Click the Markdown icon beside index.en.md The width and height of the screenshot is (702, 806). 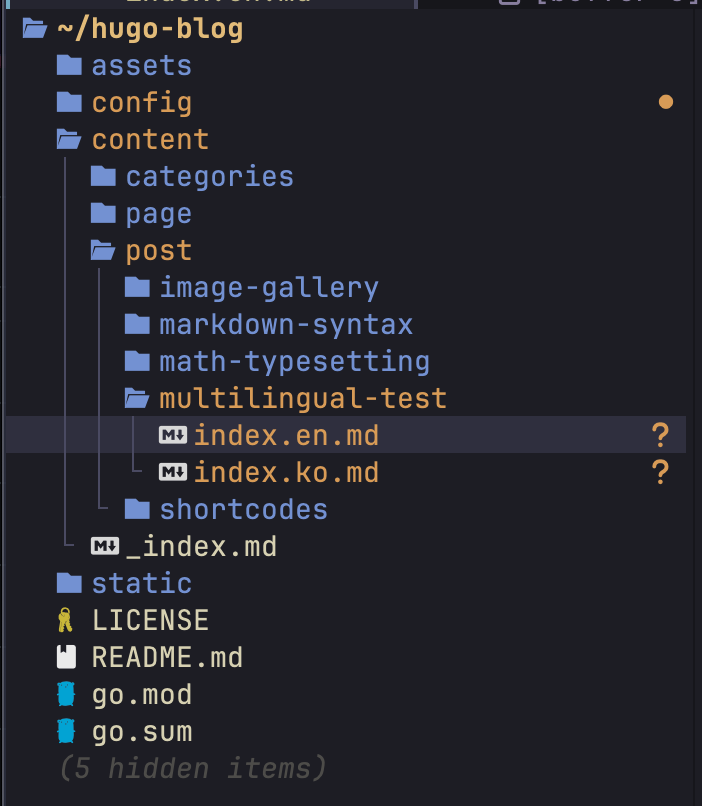coord(172,435)
